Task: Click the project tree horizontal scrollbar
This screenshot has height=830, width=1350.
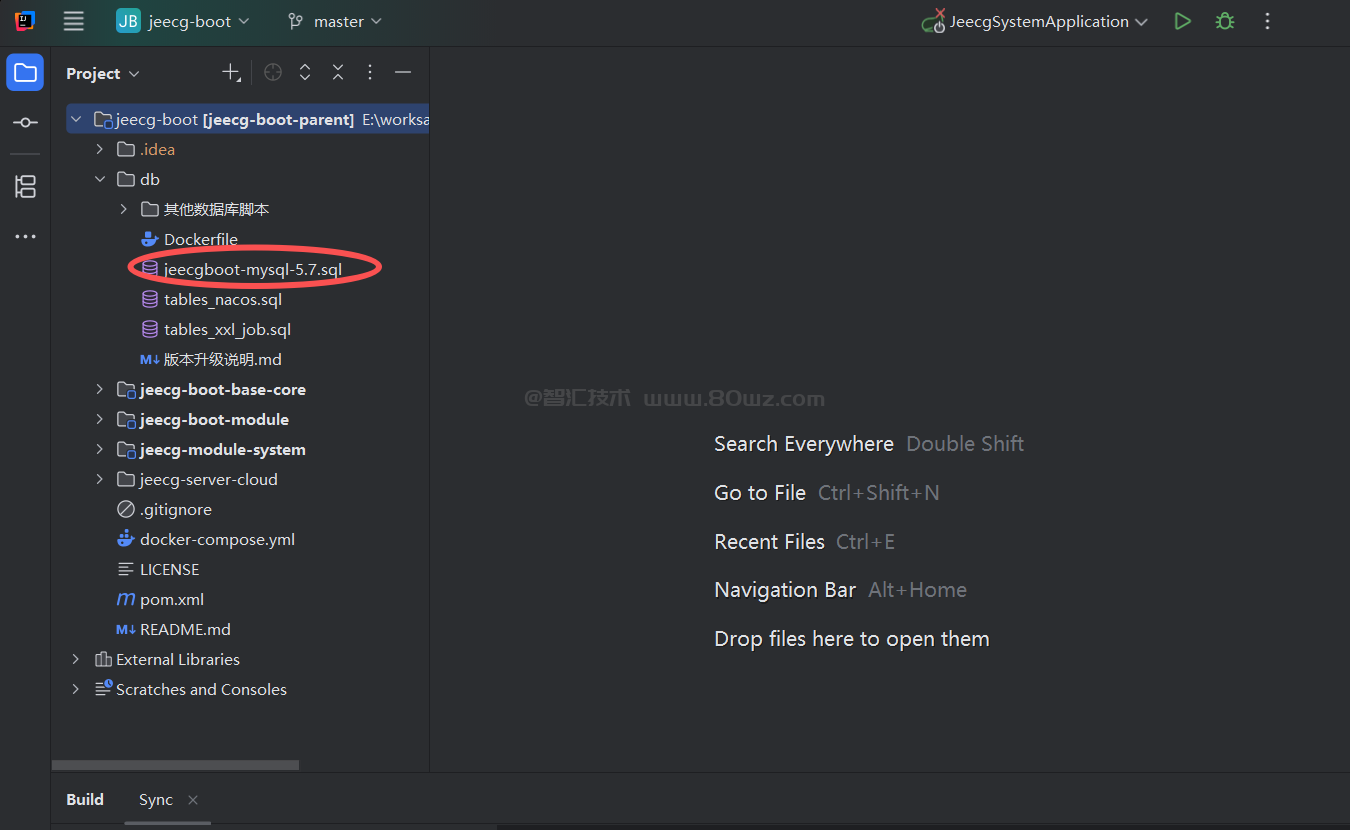Action: tap(175, 765)
